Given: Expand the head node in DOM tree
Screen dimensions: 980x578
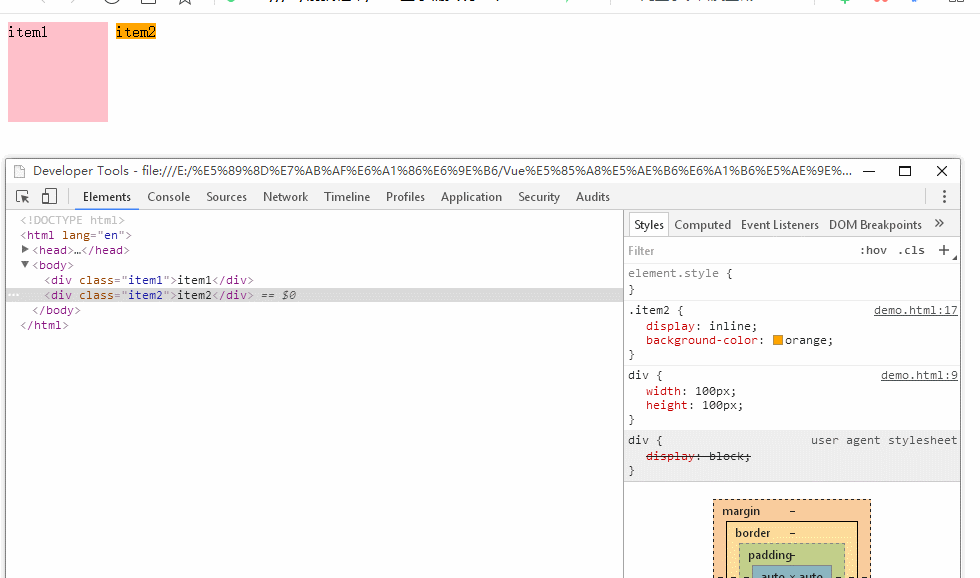Looking at the screenshot, I should click(25, 249).
